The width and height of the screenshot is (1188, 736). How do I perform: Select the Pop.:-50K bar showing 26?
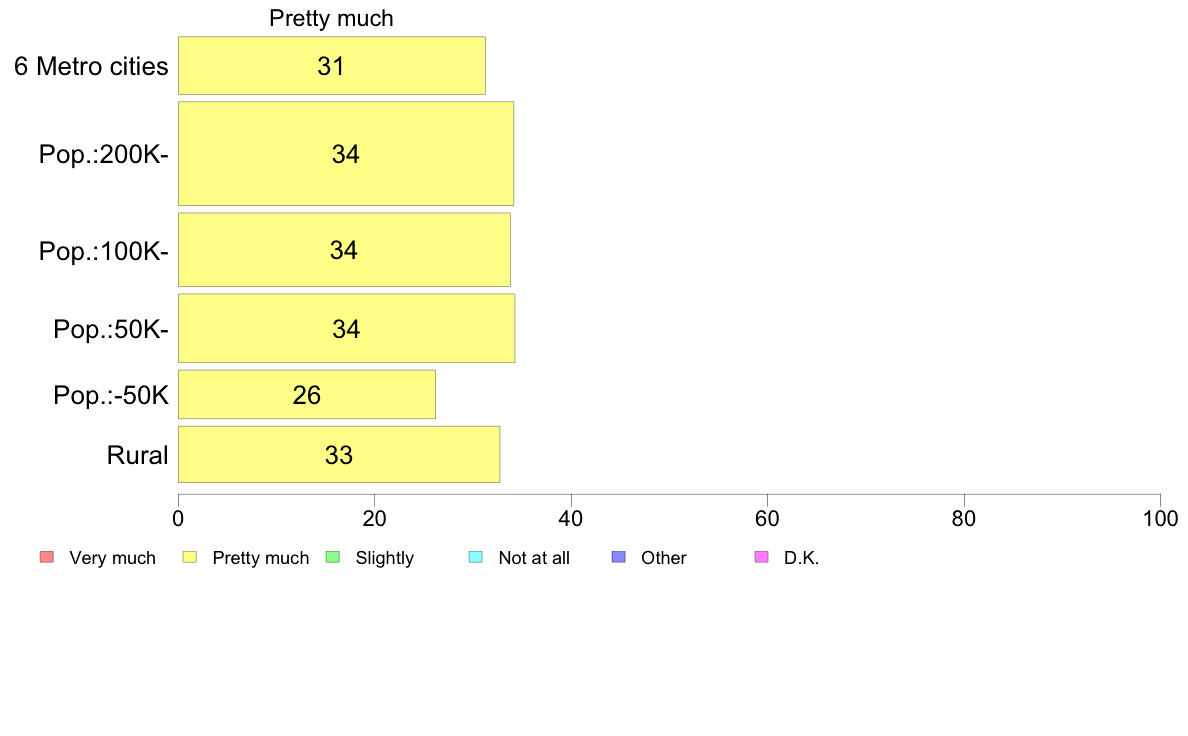pyautogui.click(x=307, y=395)
